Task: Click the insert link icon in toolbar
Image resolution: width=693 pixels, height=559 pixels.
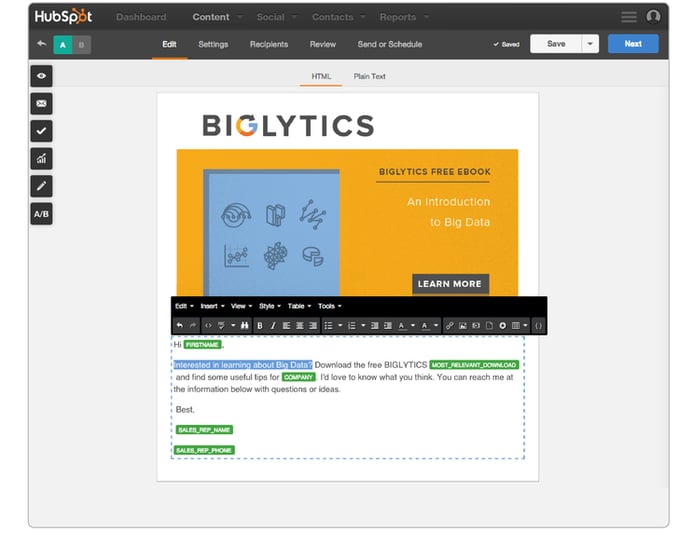Action: pyautogui.click(x=449, y=326)
